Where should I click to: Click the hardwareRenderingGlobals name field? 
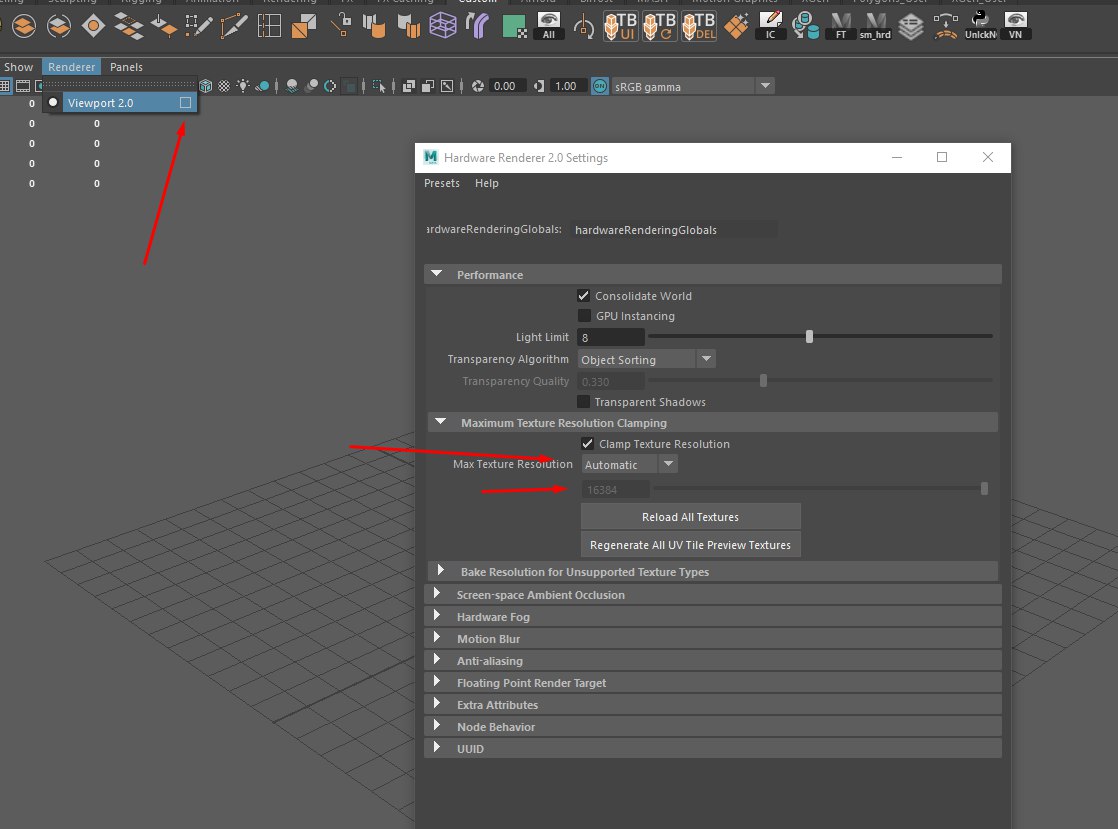(675, 230)
